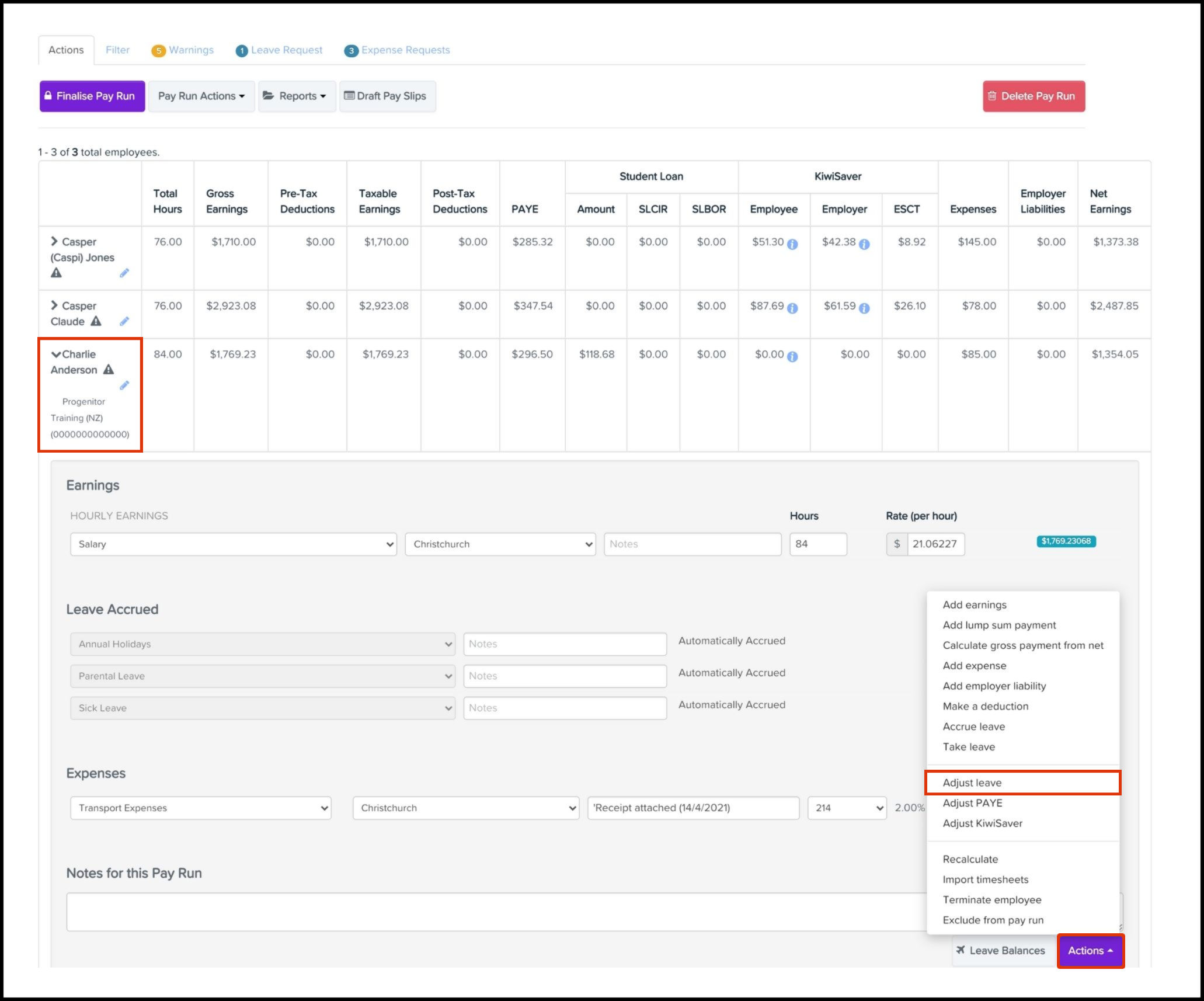This screenshot has height=1001, width=1204.
Task: Click the info icon next to $51.30 KiwiSaver
Action: [x=792, y=244]
